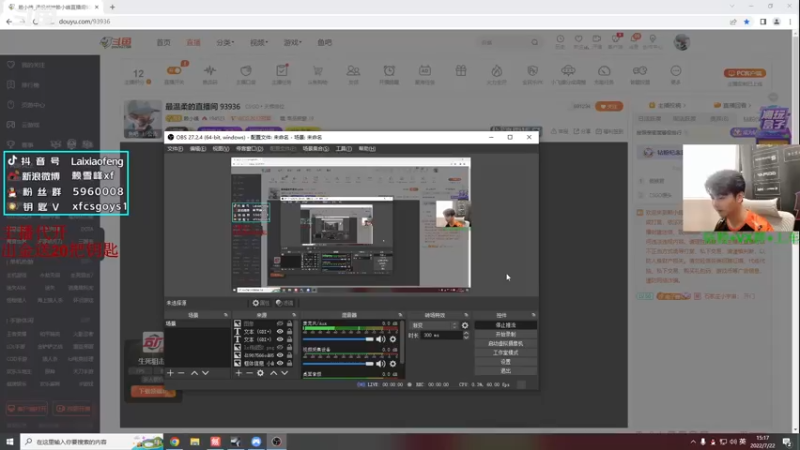800x450 pixels.
Task: Bookmark this page with the star icon
Action: [x=746, y=21]
